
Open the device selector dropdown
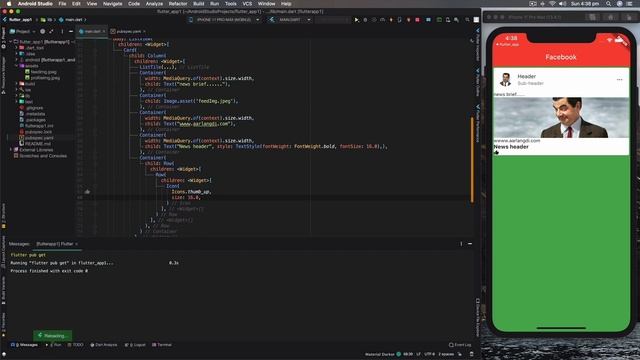pyautogui.click(x=224, y=20)
